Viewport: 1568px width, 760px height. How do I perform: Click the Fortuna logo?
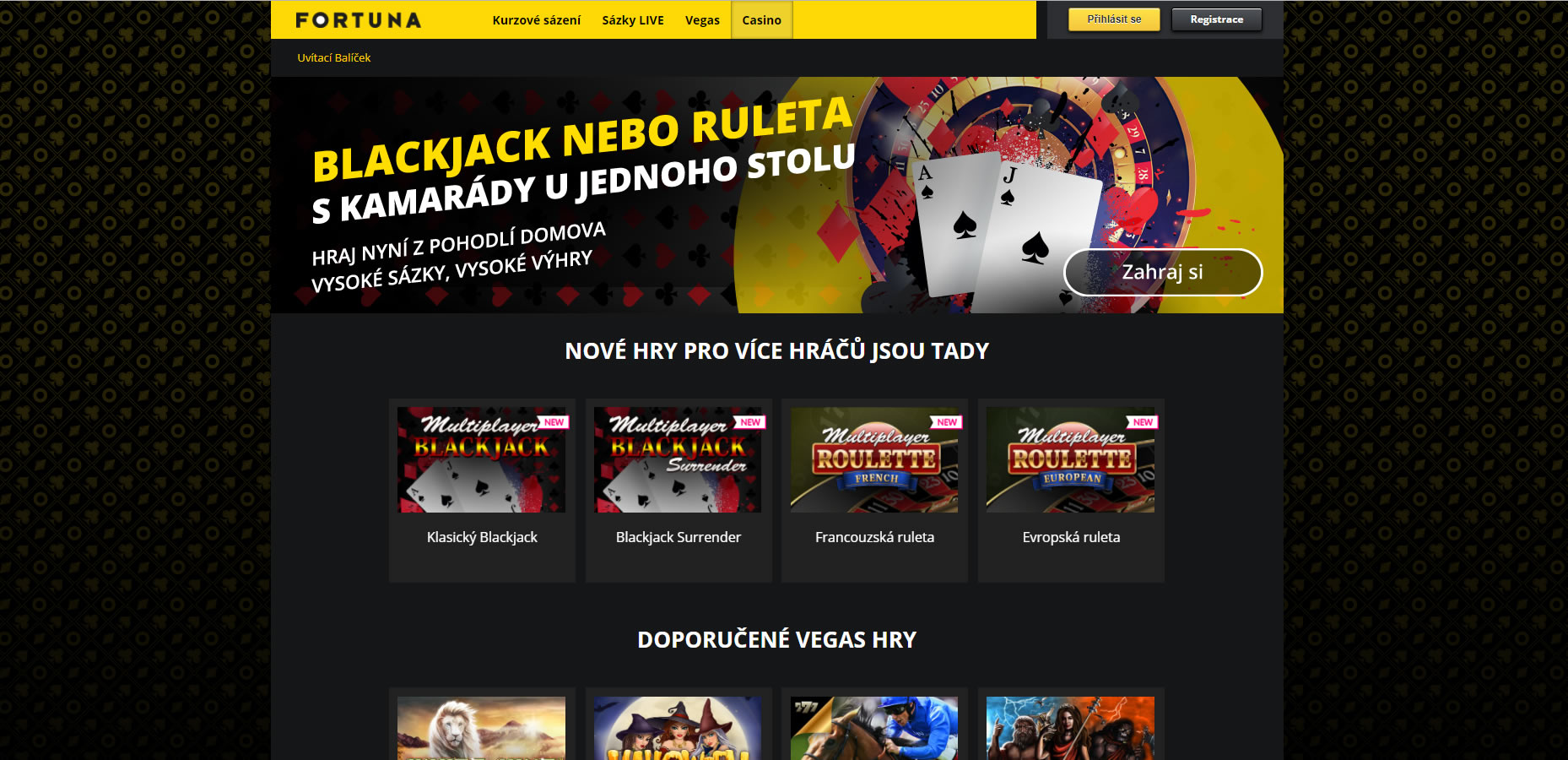pos(358,20)
